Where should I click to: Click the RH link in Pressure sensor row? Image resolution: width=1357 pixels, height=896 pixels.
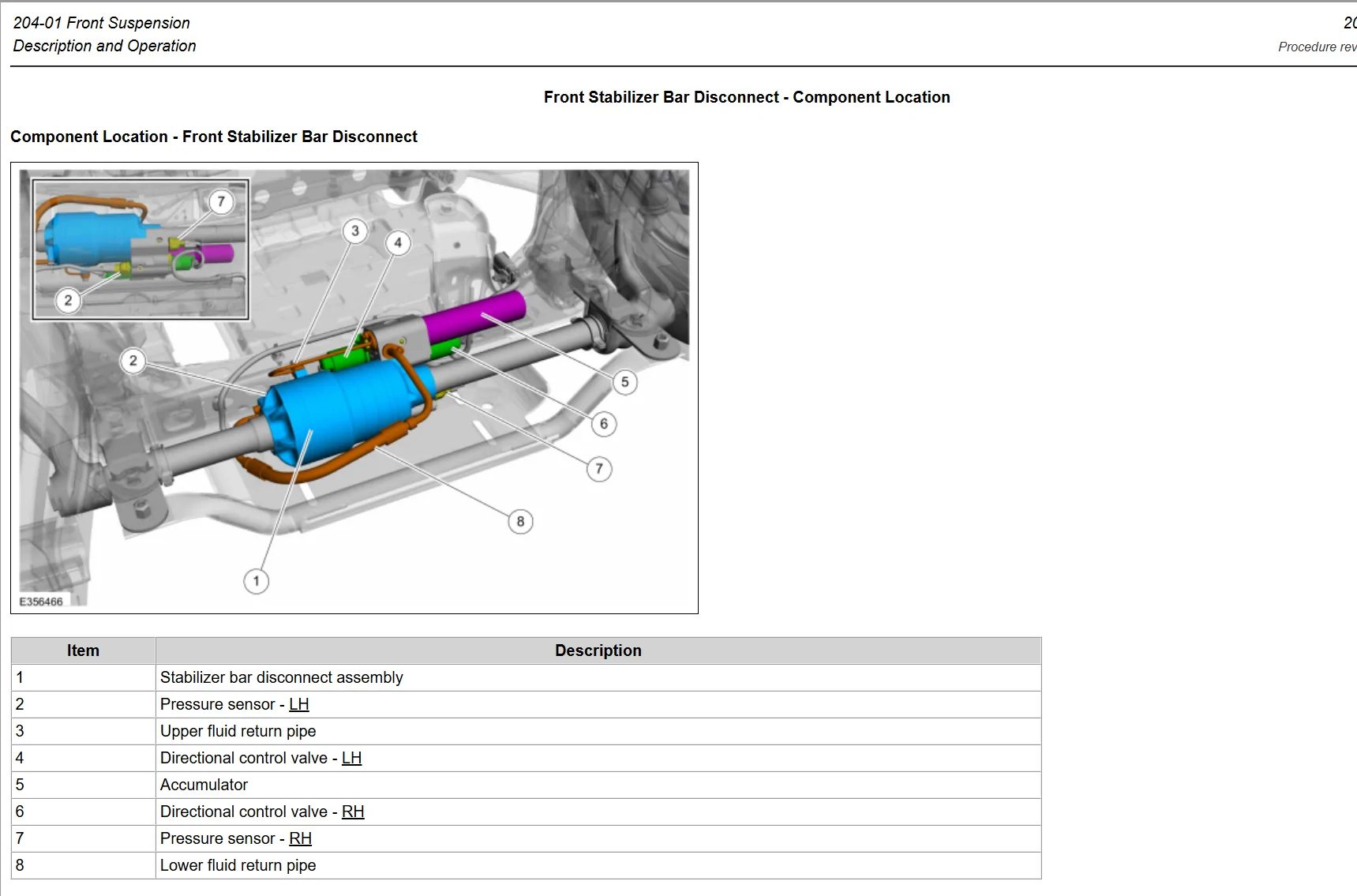(300, 838)
